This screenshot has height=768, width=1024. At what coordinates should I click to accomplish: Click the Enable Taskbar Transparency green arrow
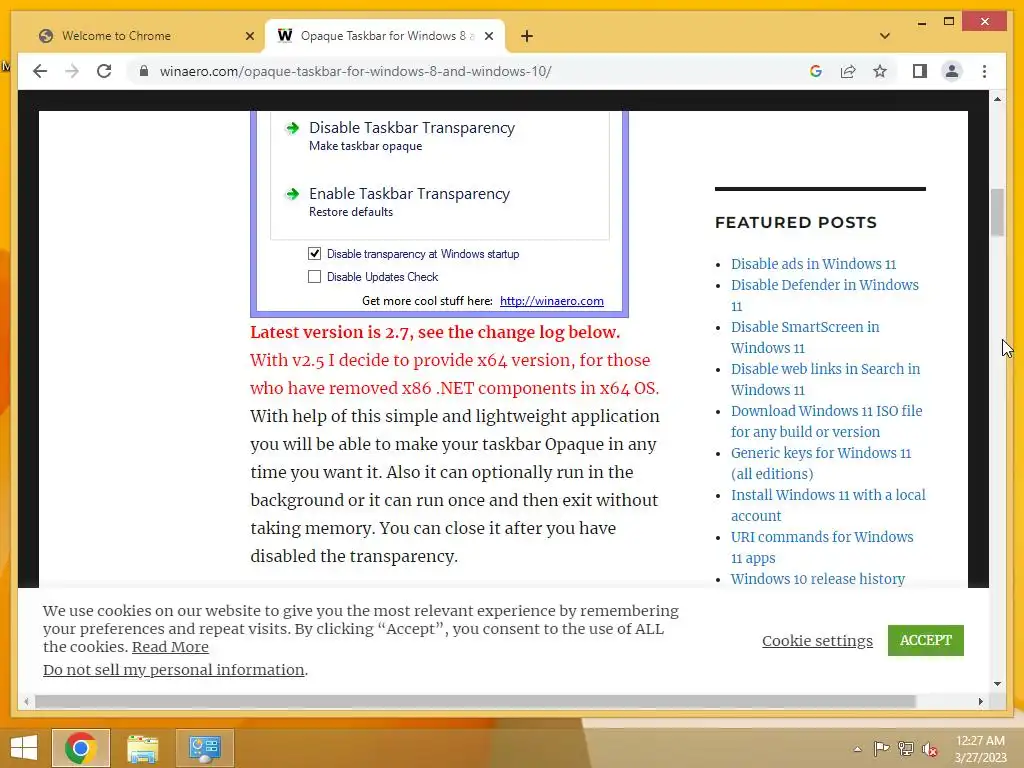292,193
